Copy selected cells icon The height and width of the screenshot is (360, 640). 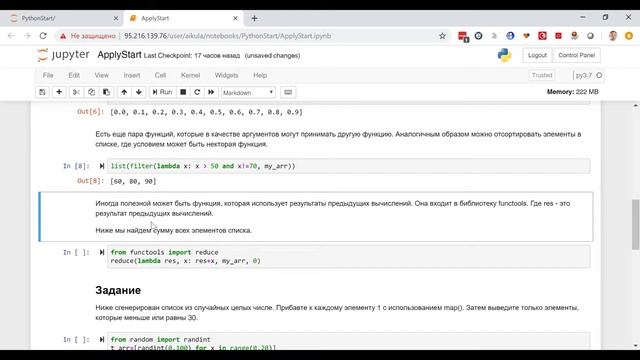pos(91,92)
